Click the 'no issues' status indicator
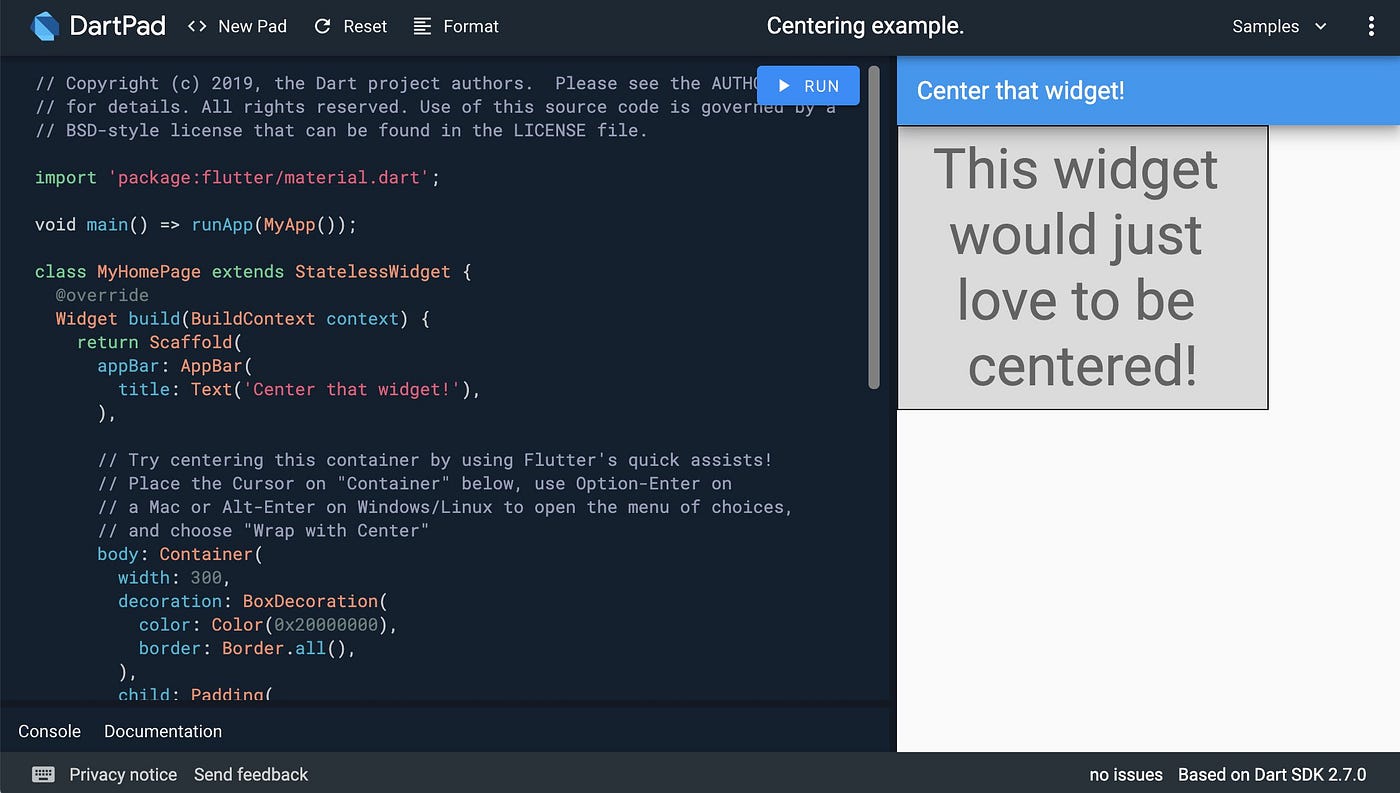This screenshot has width=1400, height=793. point(1126,774)
